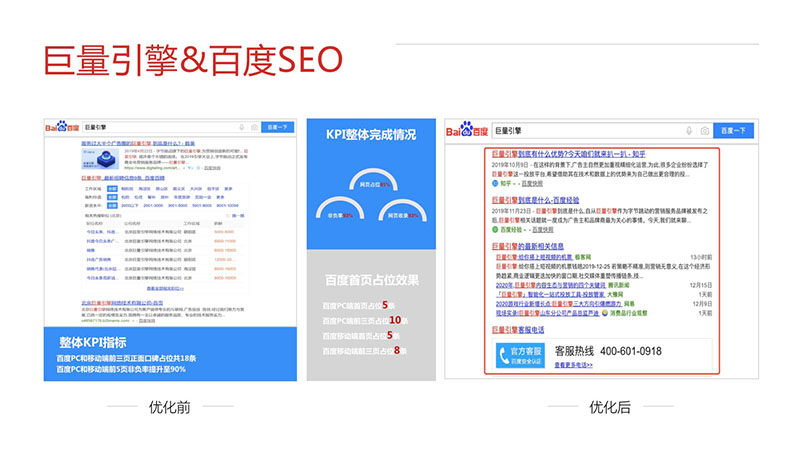Click the green 百度经验 source icon

495,230
